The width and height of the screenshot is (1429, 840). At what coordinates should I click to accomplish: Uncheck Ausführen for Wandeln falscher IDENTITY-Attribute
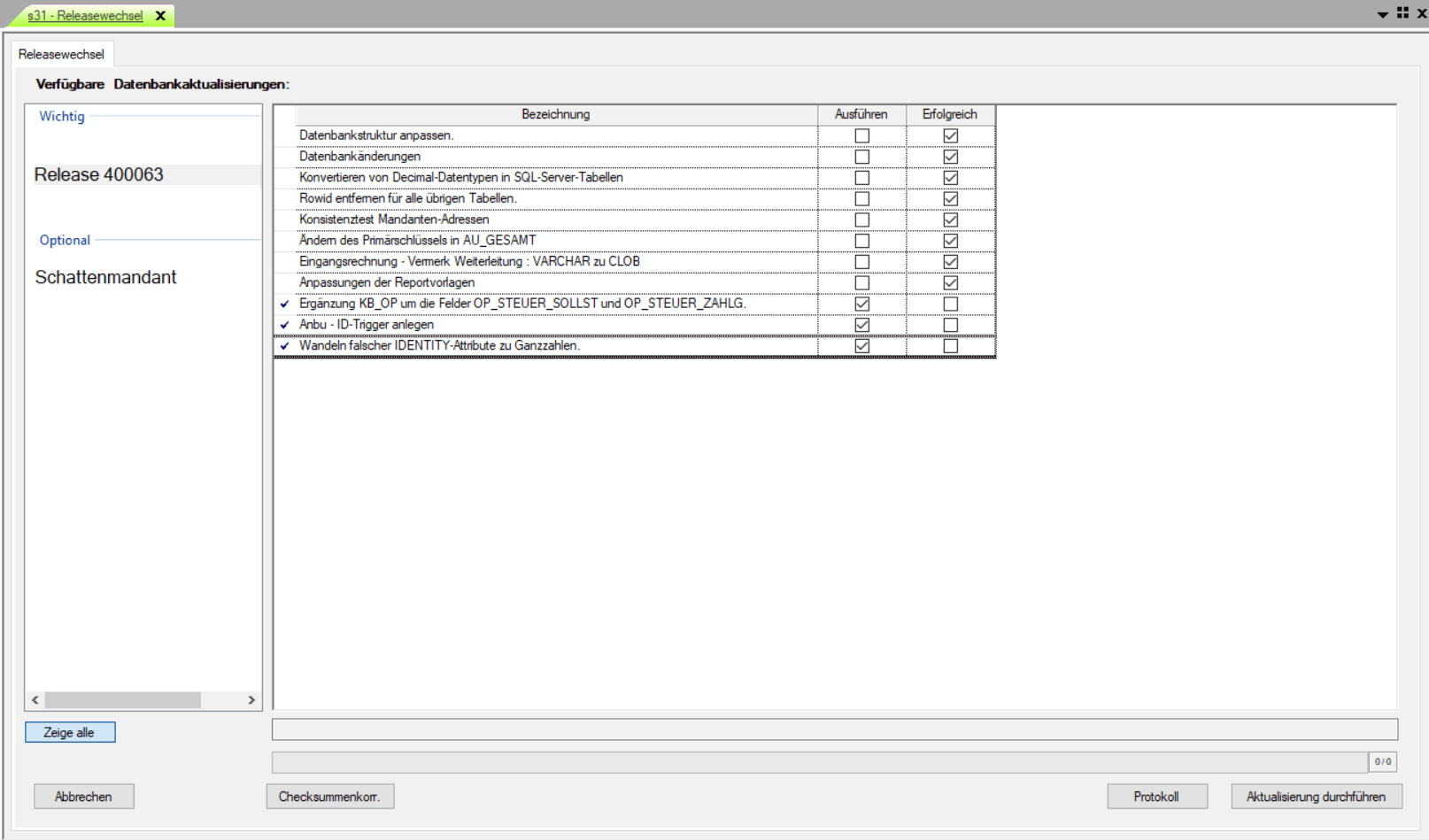pyautogui.click(x=861, y=346)
